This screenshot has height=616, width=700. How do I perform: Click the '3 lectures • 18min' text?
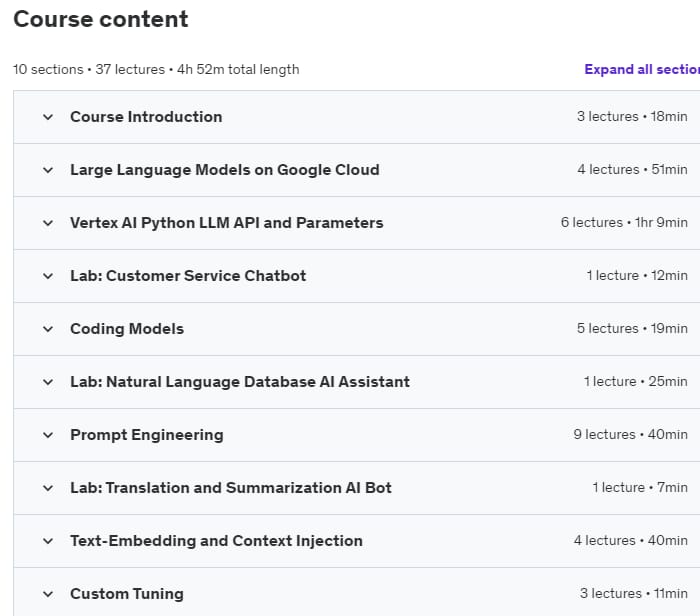click(632, 117)
